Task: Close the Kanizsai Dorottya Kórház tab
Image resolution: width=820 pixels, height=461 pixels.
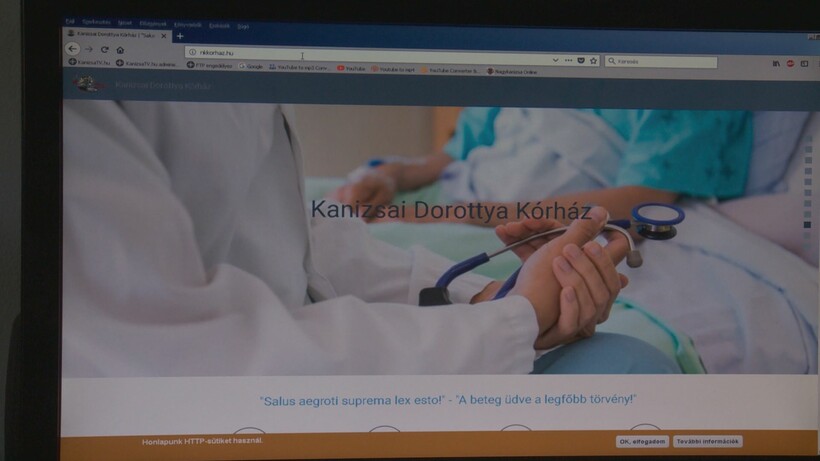Action: coord(164,36)
